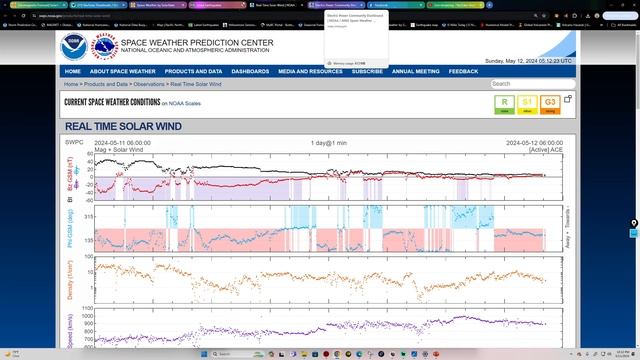640x360 pixels.
Task: Follow the Products and Data breadcrumb link
Action: tap(106, 84)
